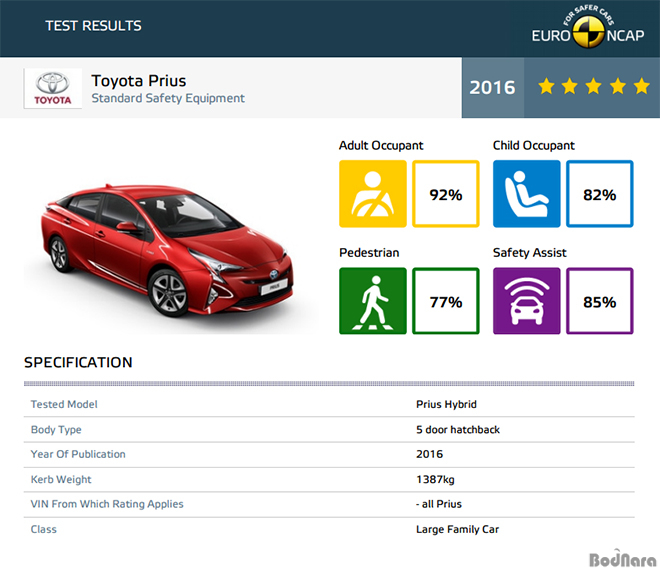Click the 2016 year badge
Screen dimensions: 660x570
coord(492,88)
